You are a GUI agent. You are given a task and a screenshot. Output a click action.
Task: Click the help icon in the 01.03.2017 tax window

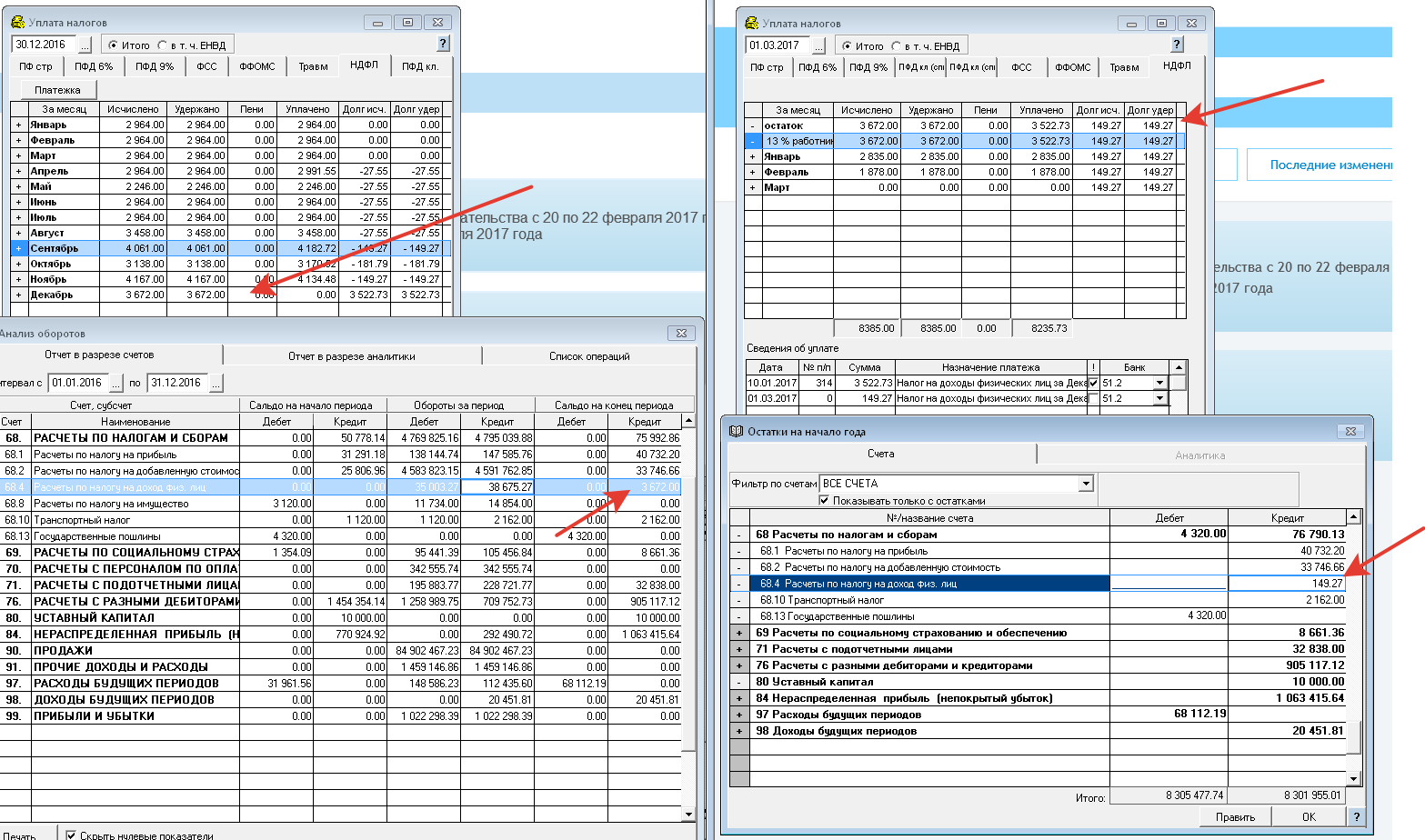pyautogui.click(x=1177, y=45)
